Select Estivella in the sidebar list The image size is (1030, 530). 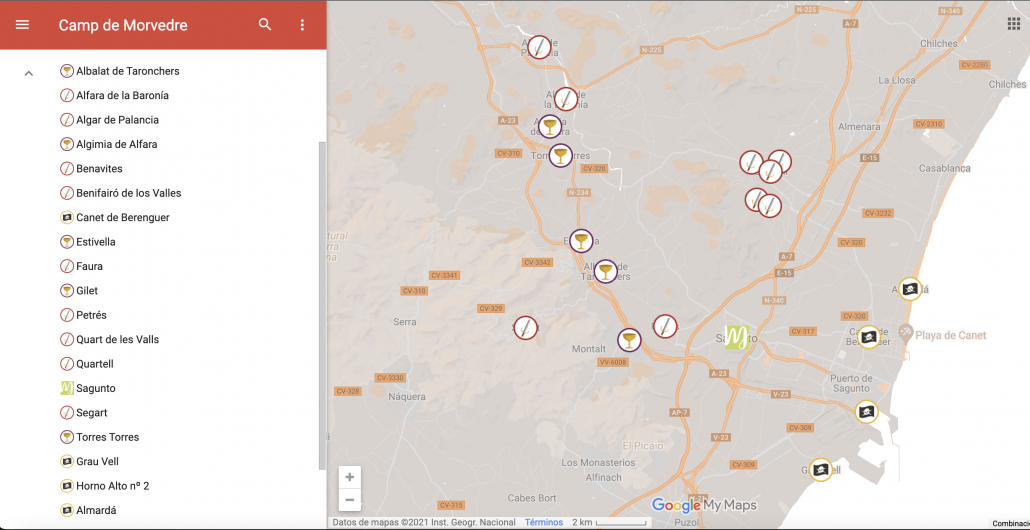pyautogui.click(x=95, y=242)
